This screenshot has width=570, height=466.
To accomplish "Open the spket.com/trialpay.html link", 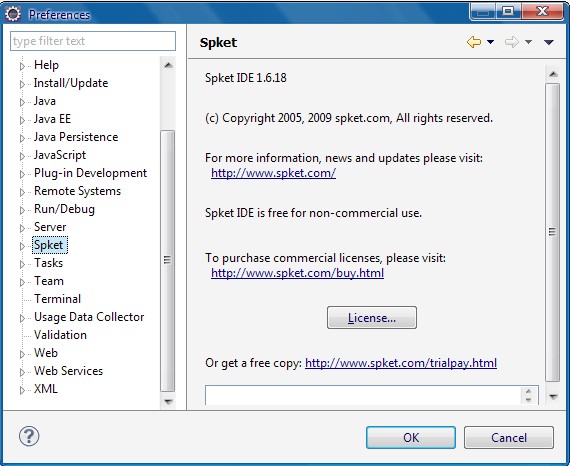I will click(401, 363).
